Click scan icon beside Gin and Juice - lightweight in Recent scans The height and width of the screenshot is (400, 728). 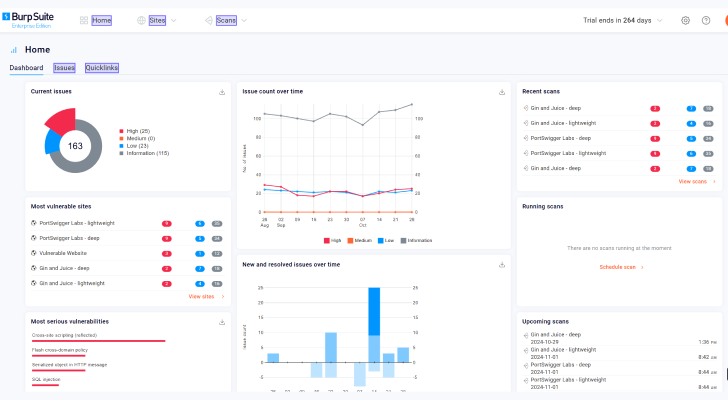(x=526, y=123)
